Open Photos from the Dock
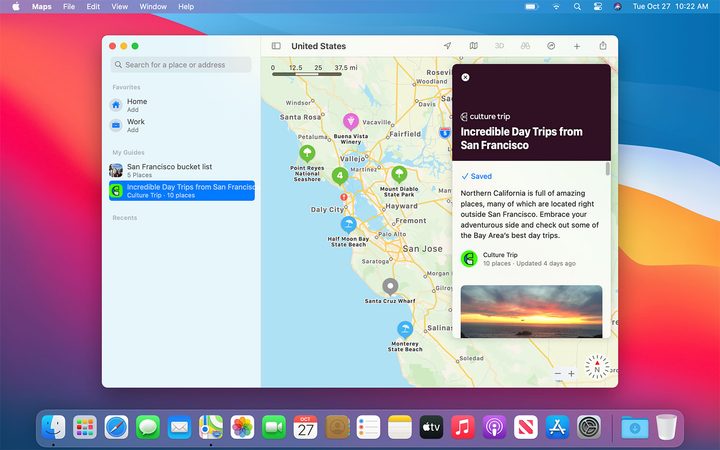 (x=242, y=427)
